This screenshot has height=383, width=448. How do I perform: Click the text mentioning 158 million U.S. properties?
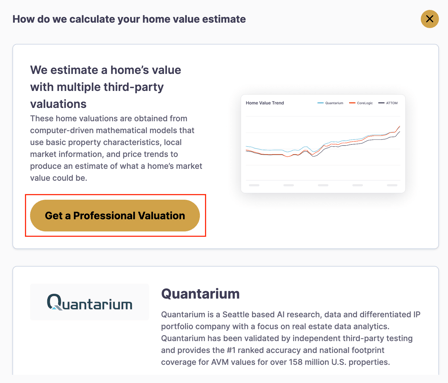point(339,362)
